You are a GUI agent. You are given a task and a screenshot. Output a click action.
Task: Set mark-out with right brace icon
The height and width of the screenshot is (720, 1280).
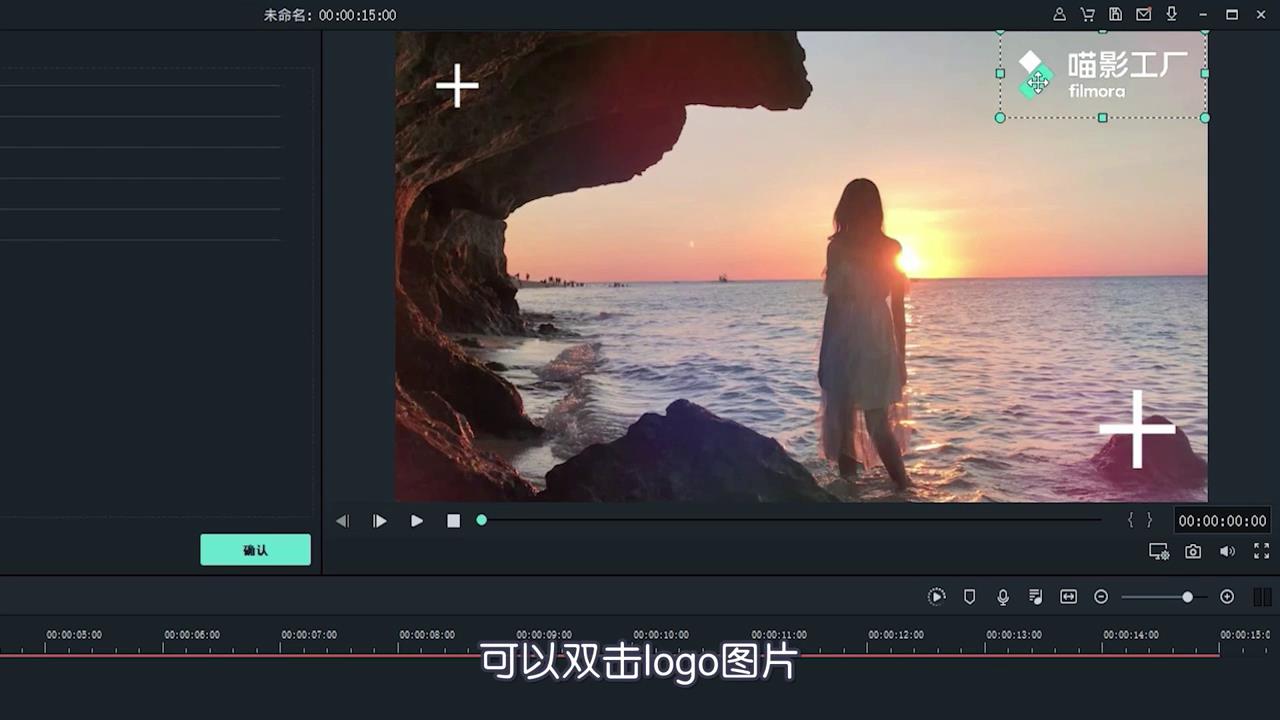[1149, 520]
